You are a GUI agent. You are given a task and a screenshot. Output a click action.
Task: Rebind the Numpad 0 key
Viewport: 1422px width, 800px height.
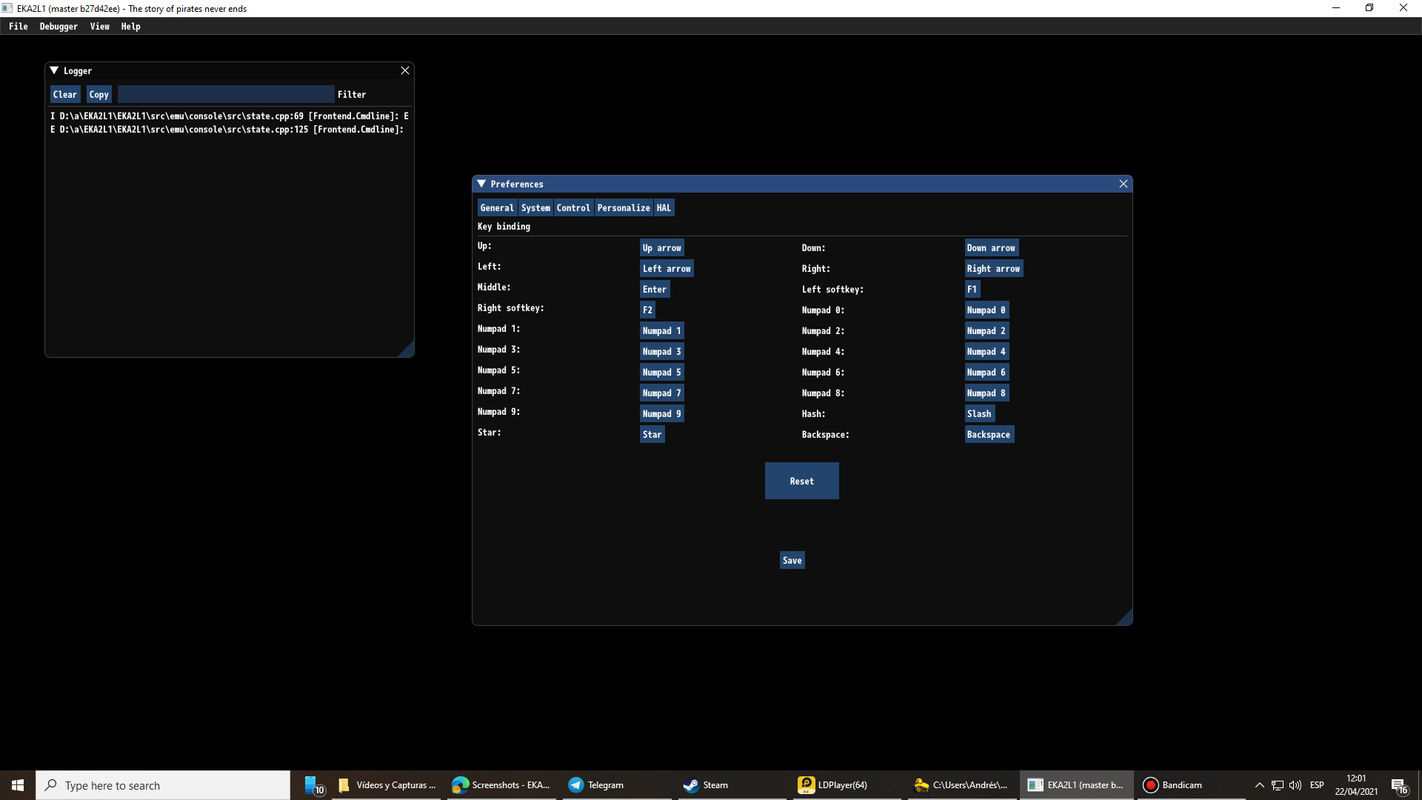pyautogui.click(x=987, y=310)
